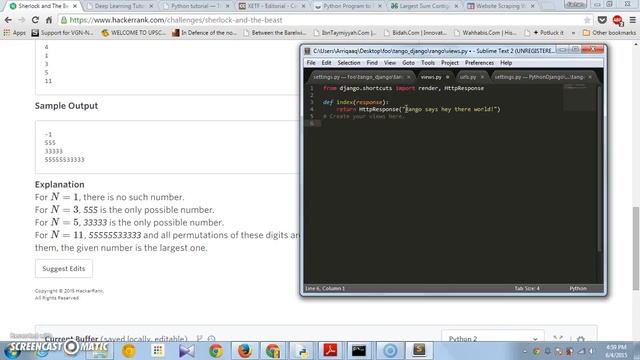Viewport: 640px width, 360px height.
Task: Click the Tab Size: 4 status item
Action: coord(527,288)
